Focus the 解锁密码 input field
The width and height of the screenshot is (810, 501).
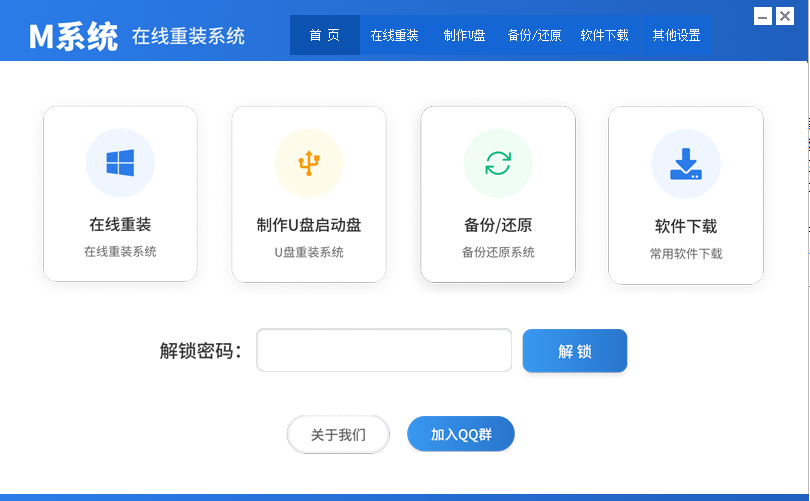[384, 350]
